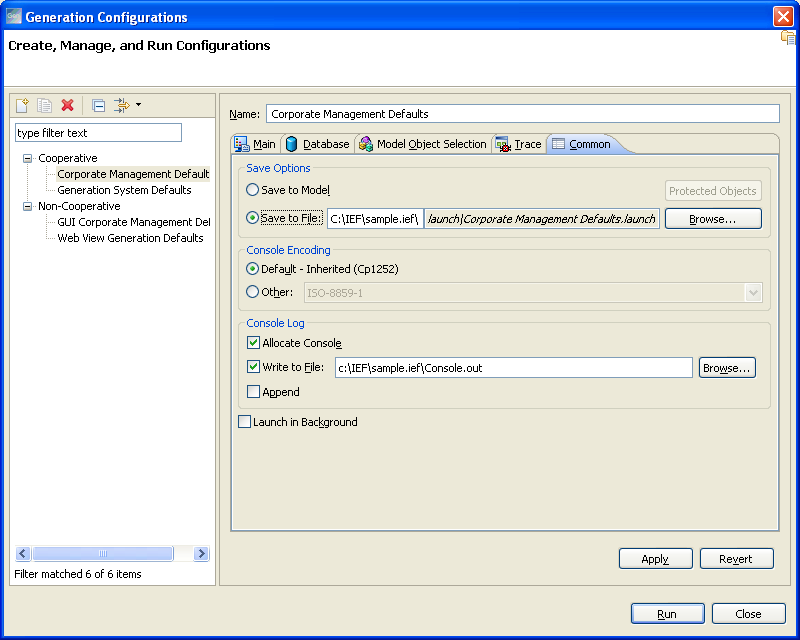Click the Model Object Selection tab icon
Screen dimensions: 800x640
(367, 143)
